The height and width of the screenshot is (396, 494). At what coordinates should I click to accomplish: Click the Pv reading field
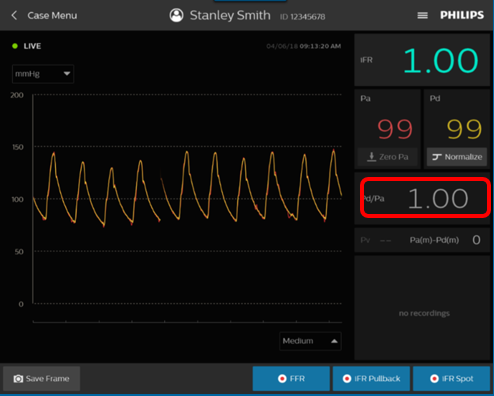[x=376, y=240]
